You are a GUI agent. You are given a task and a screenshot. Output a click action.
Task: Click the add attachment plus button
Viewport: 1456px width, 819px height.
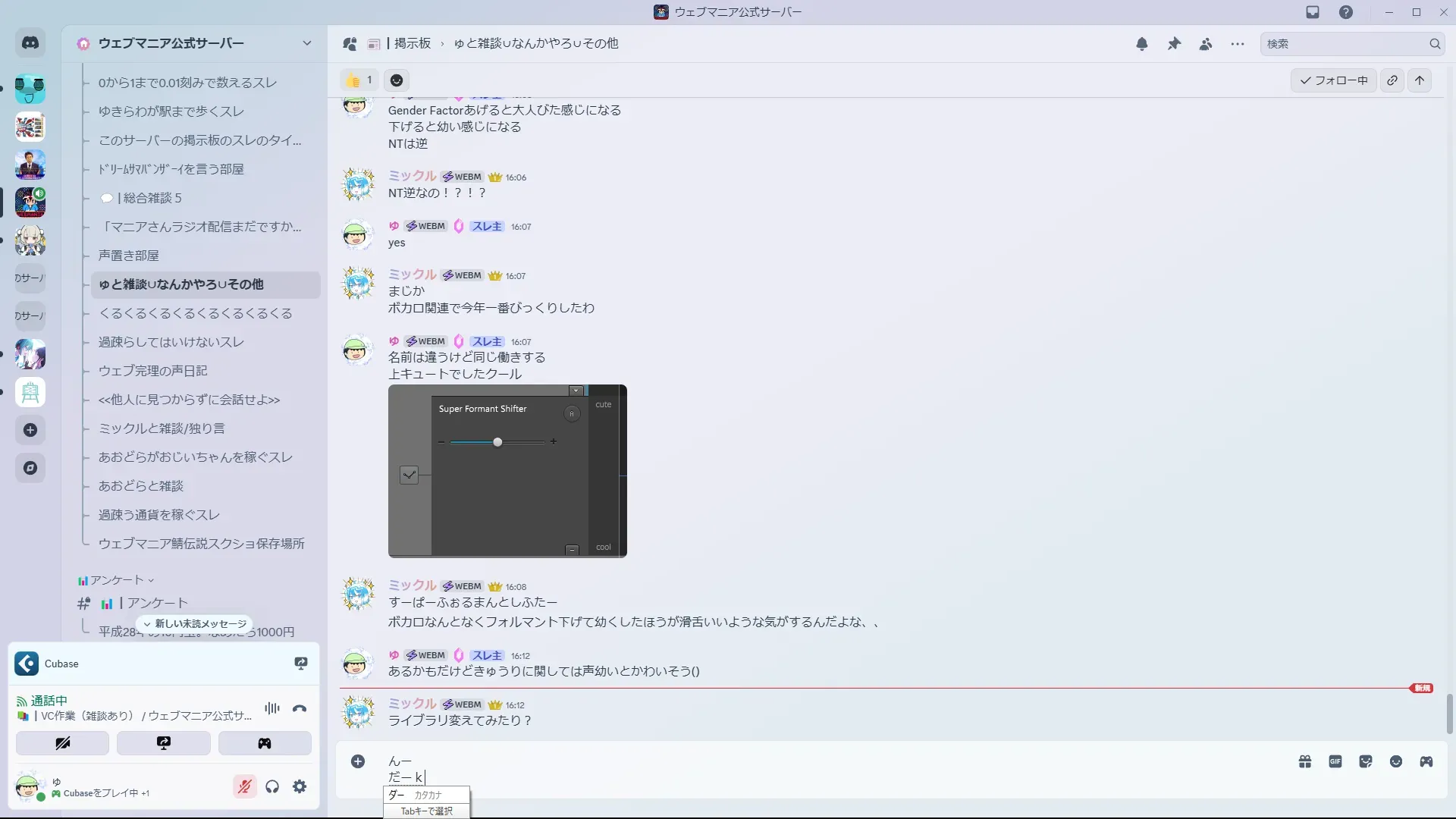pyautogui.click(x=358, y=761)
